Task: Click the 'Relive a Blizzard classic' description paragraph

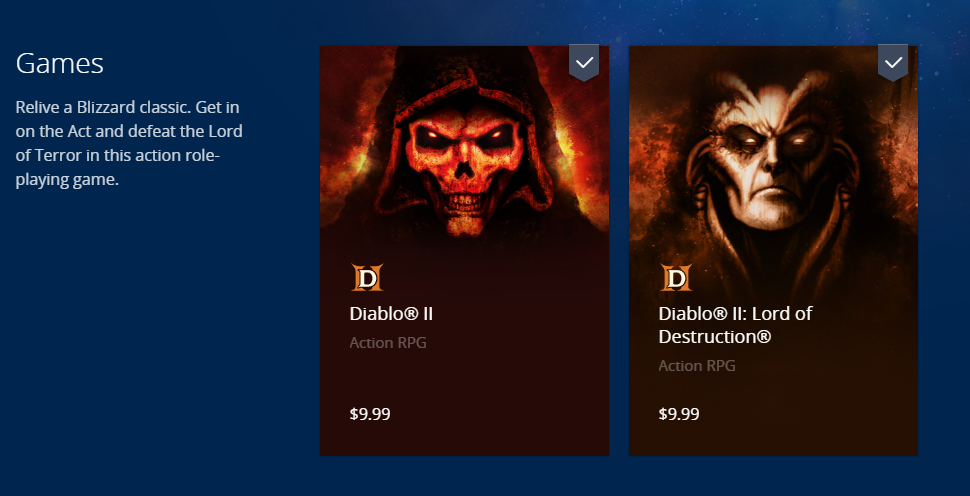Action: 129,143
